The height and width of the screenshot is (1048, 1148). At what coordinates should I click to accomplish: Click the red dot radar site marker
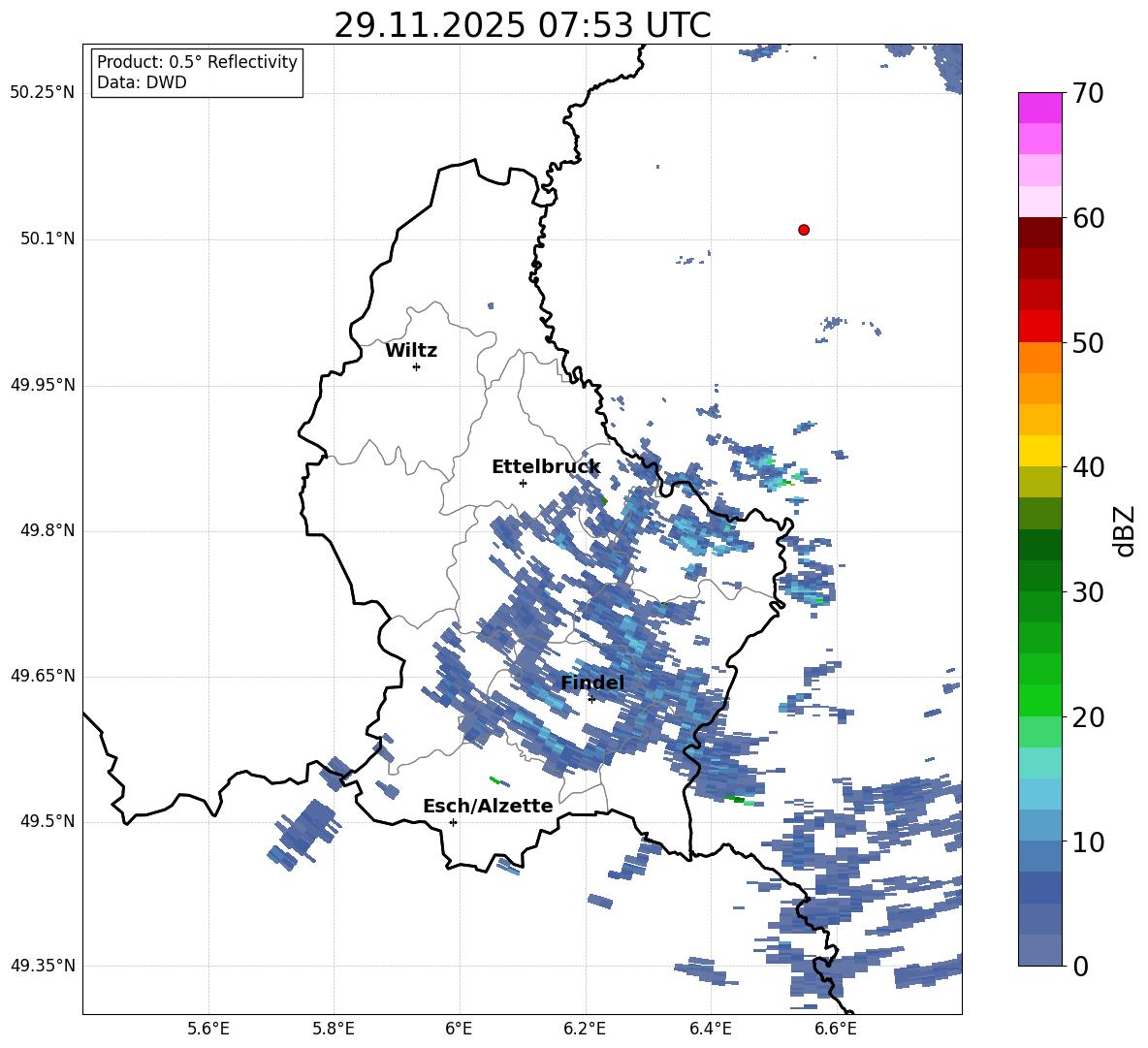coord(803,230)
